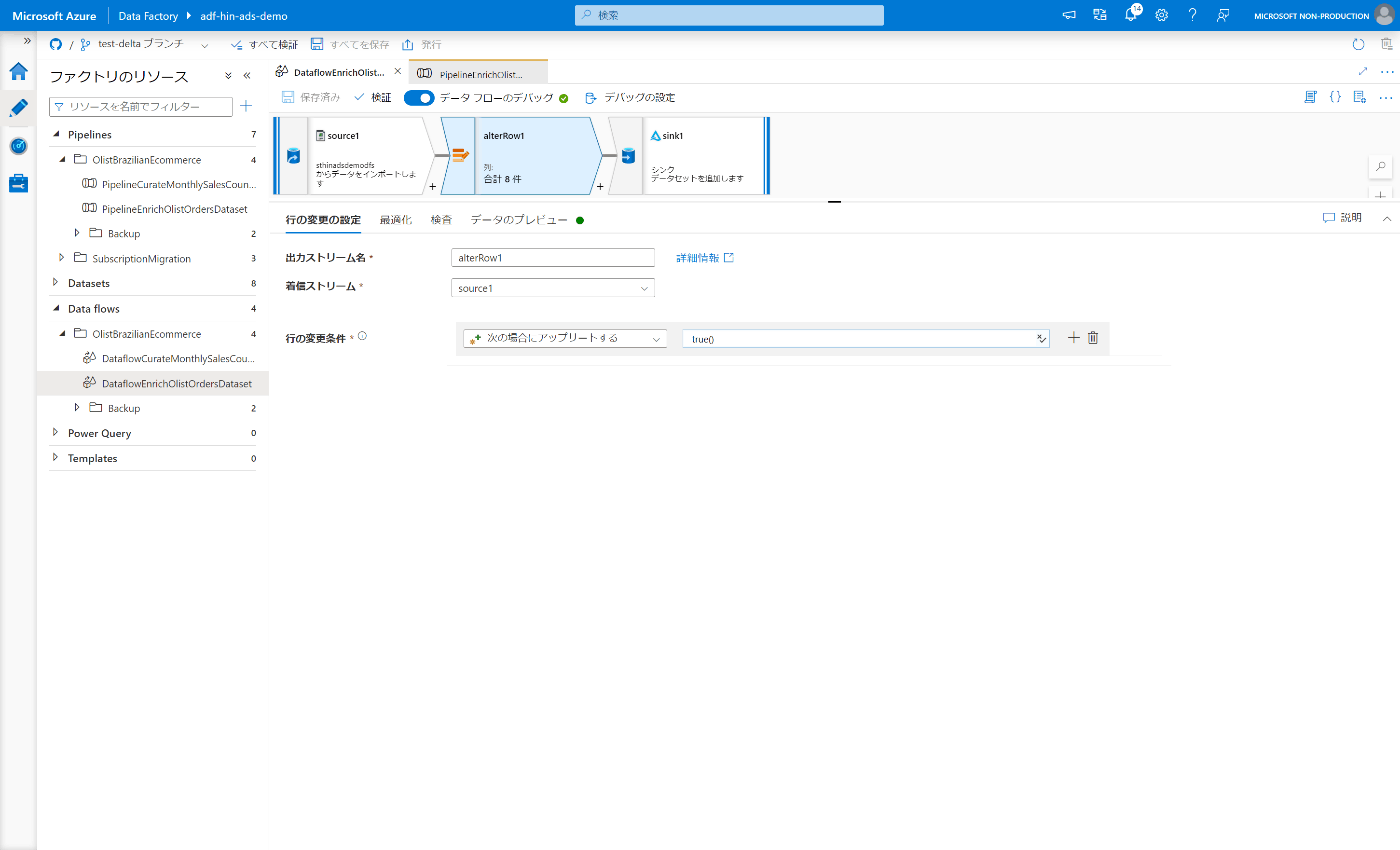
Task: Click the refresh icon in top toolbar
Action: [1358, 45]
